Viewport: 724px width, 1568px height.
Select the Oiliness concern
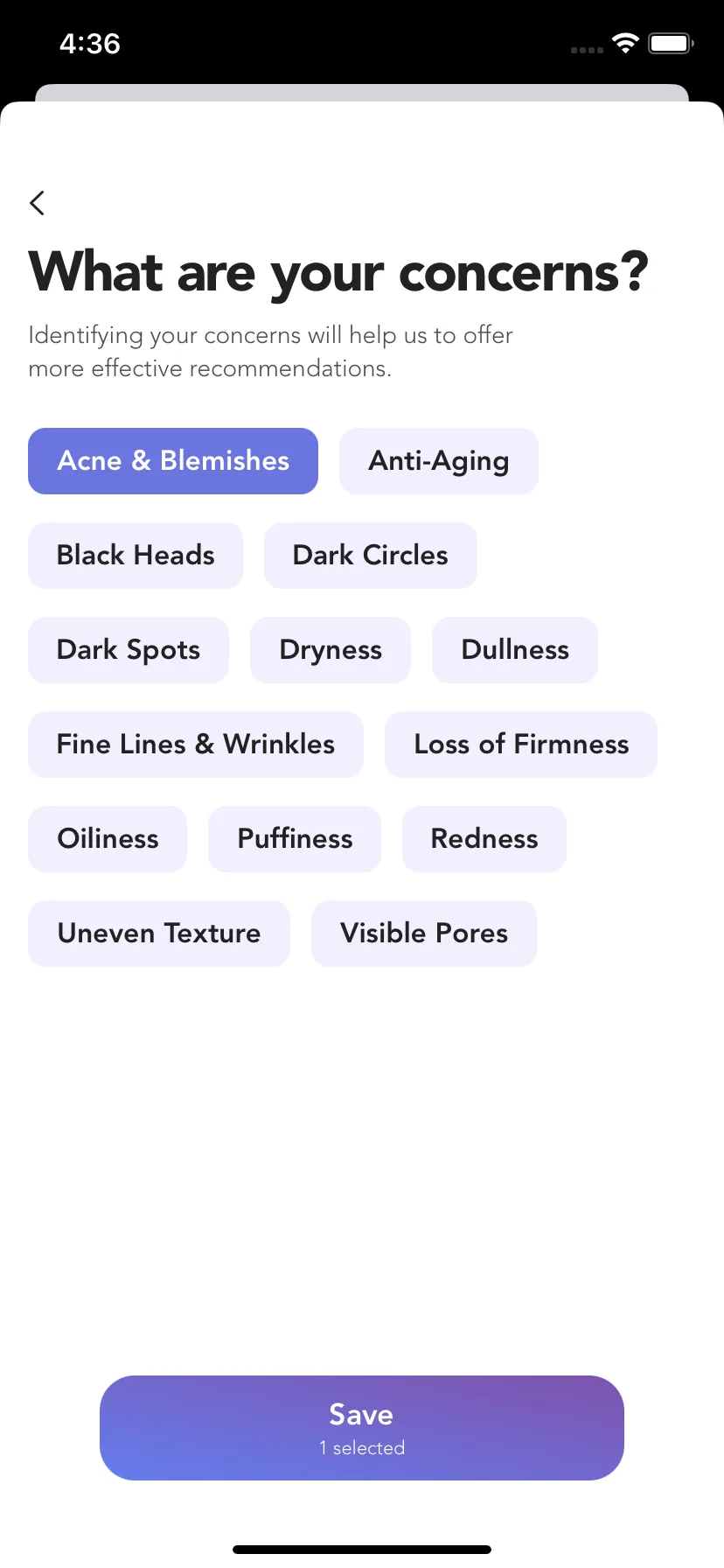[108, 839]
